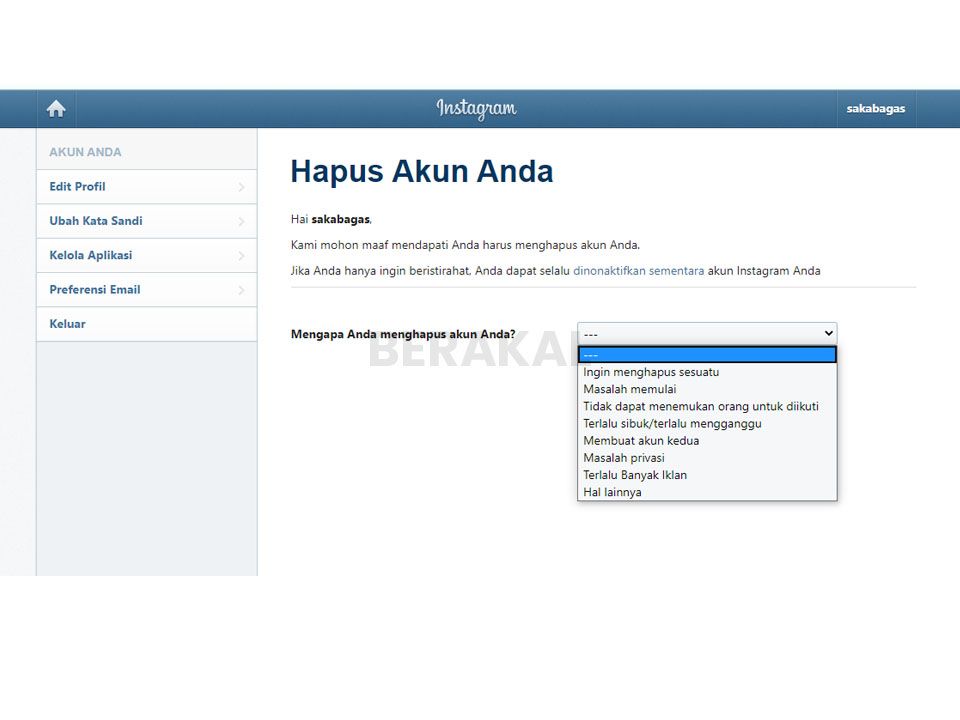
Task: Select Keluar to log out
Action: (146, 324)
